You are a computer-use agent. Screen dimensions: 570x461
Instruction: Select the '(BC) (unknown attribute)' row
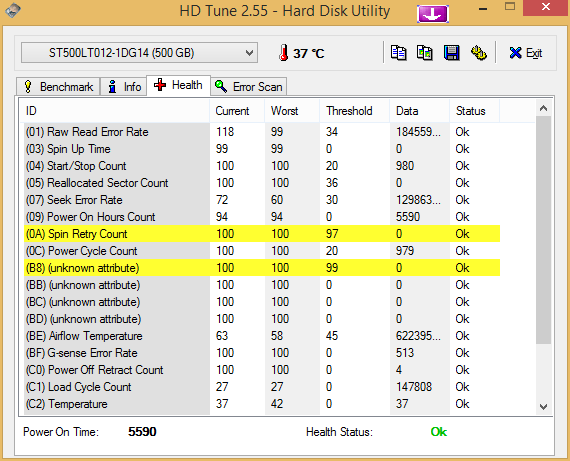click(262, 302)
